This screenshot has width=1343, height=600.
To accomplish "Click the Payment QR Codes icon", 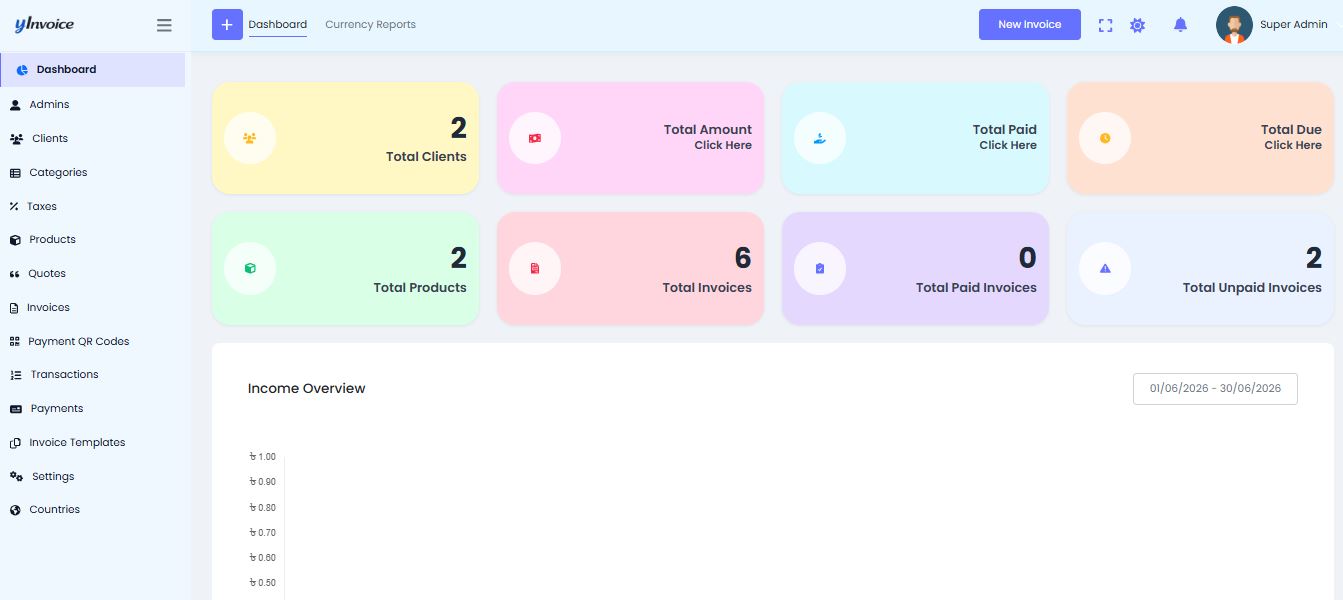I will pos(15,341).
